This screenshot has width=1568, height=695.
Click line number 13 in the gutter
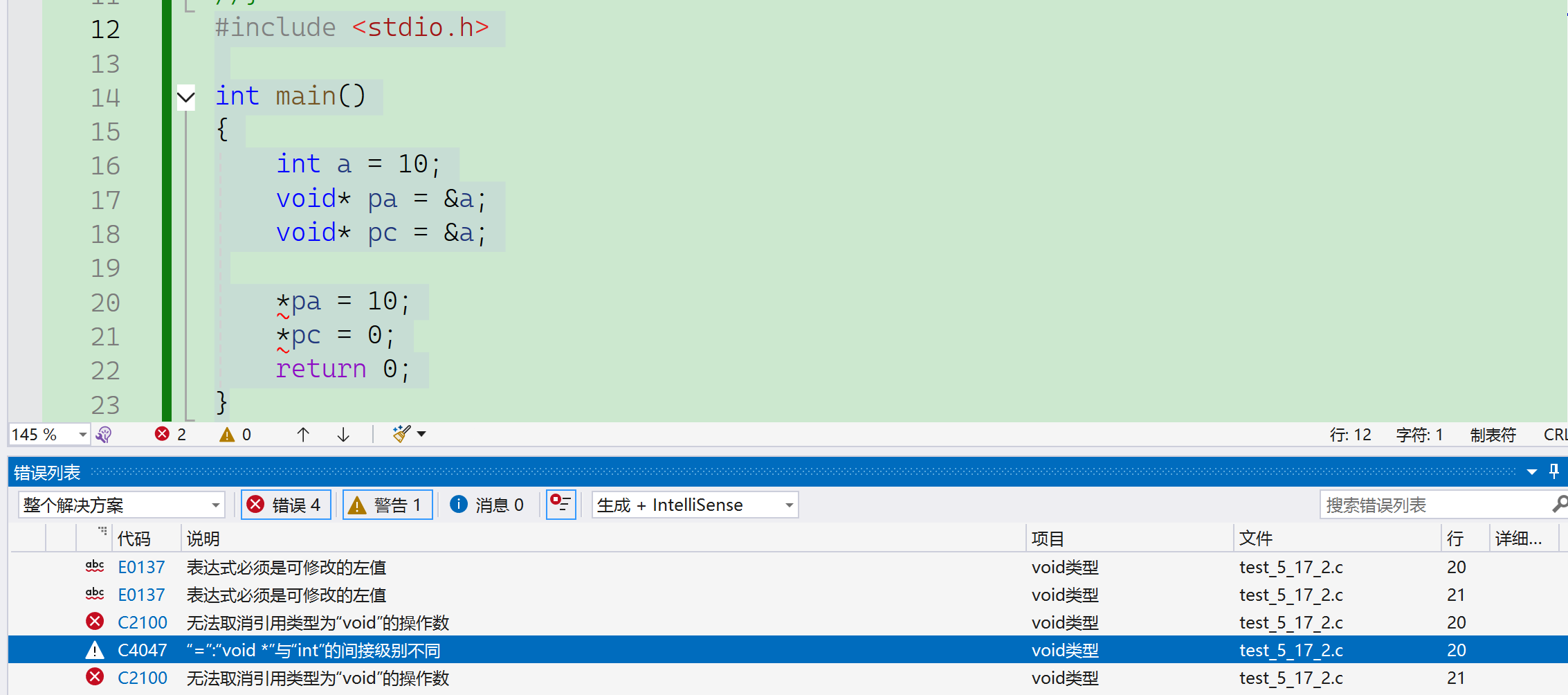(x=105, y=64)
